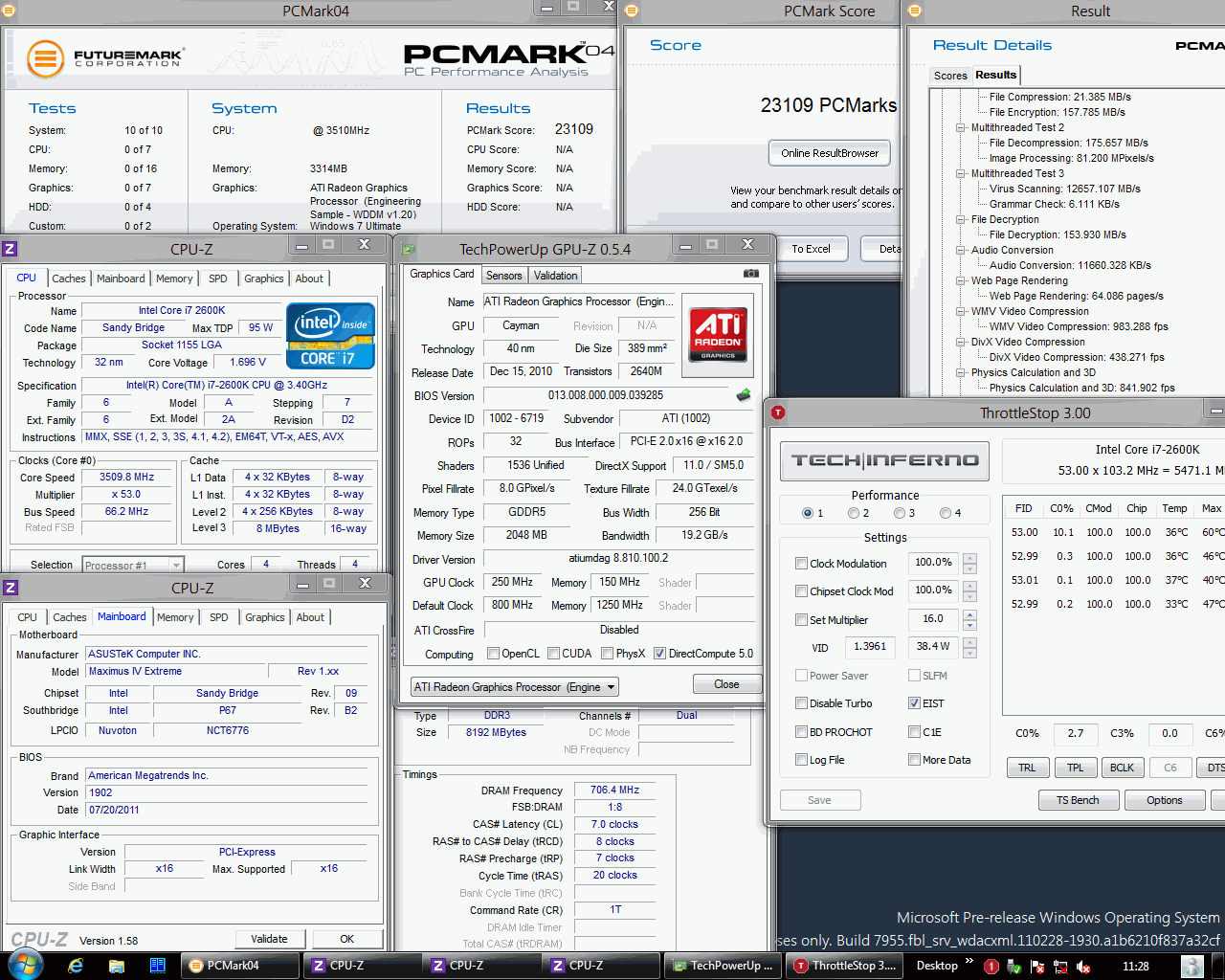Click the TPL button in ThrottleStop
1225x980 pixels.
[x=1076, y=768]
